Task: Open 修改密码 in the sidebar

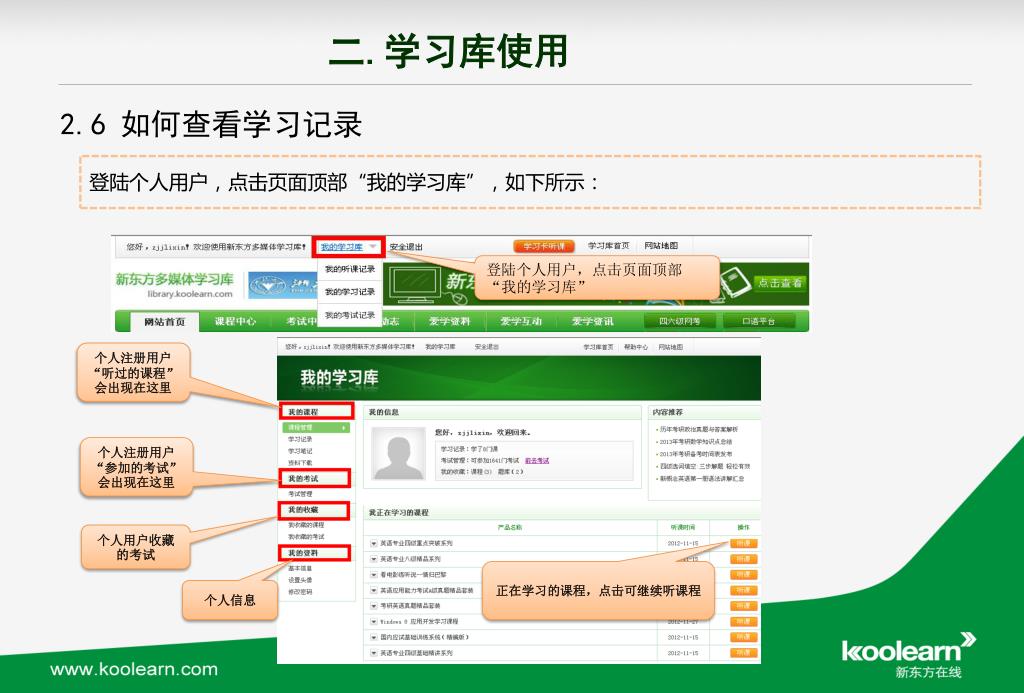Action: 300,592
